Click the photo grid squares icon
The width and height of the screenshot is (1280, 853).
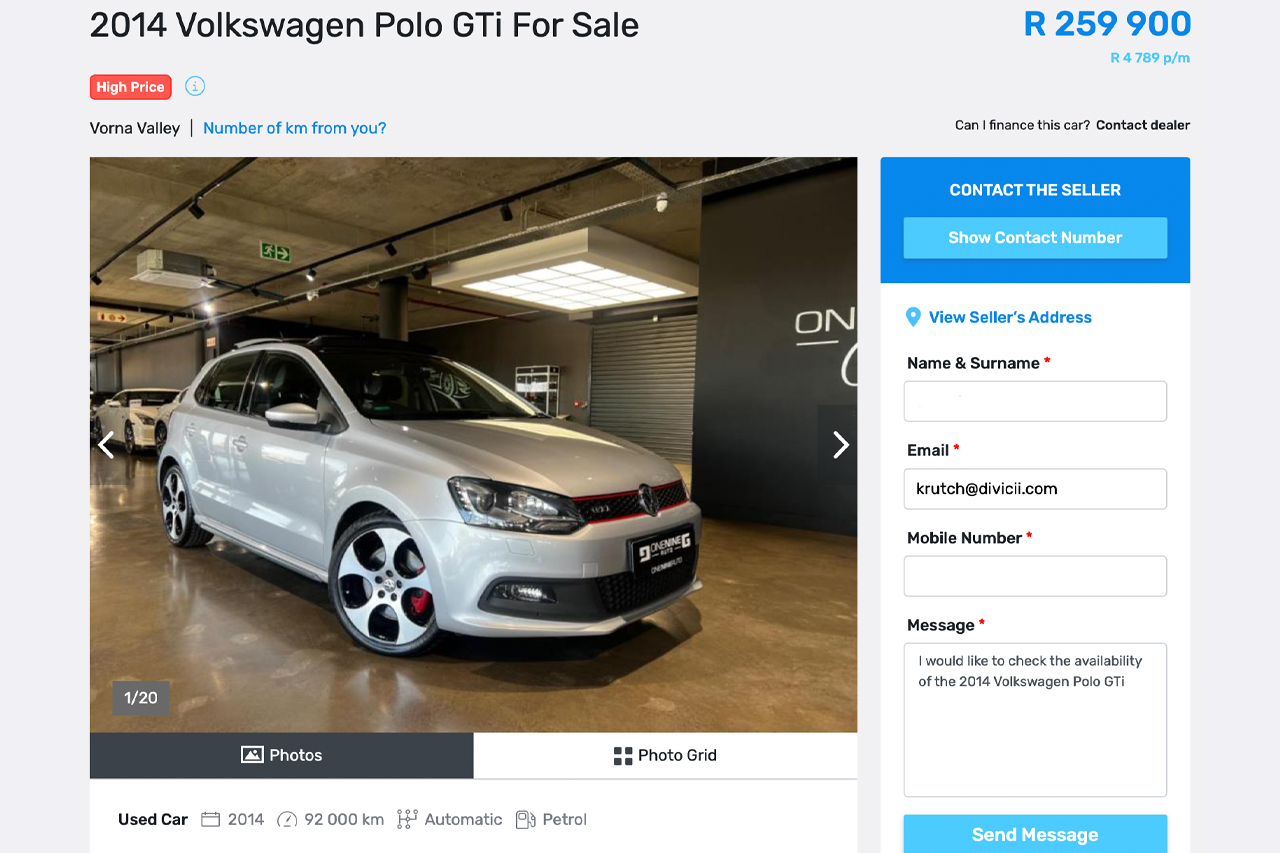click(x=623, y=756)
